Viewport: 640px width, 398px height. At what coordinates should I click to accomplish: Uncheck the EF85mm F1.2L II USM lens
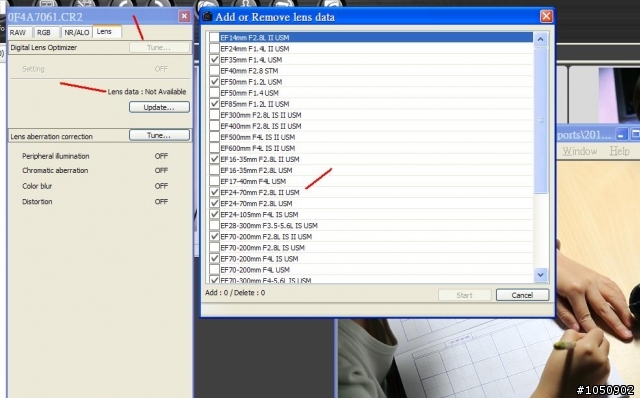click(x=214, y=104)
